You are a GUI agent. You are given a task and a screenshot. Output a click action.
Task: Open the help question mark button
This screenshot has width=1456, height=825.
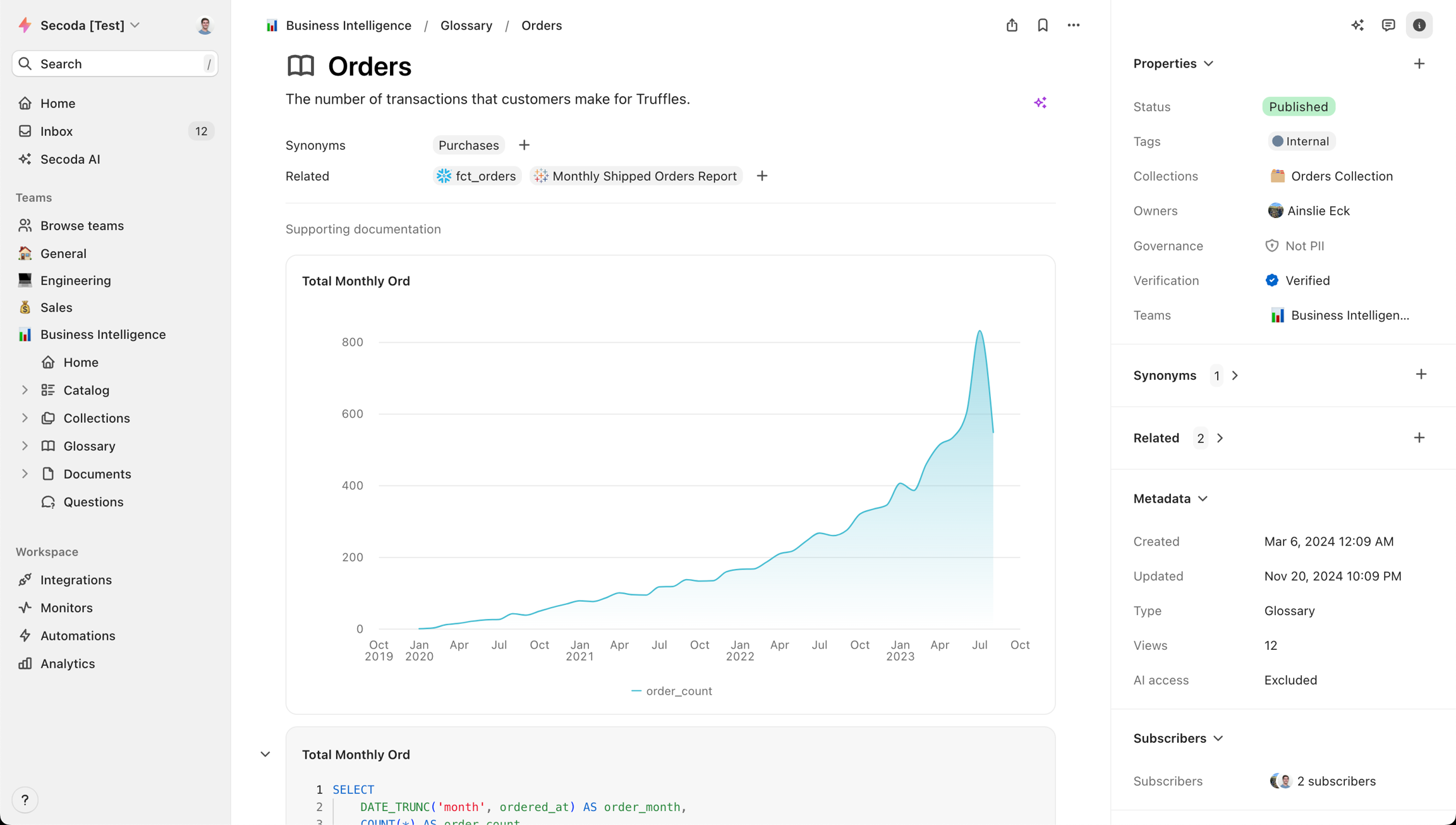click(25, 800)
